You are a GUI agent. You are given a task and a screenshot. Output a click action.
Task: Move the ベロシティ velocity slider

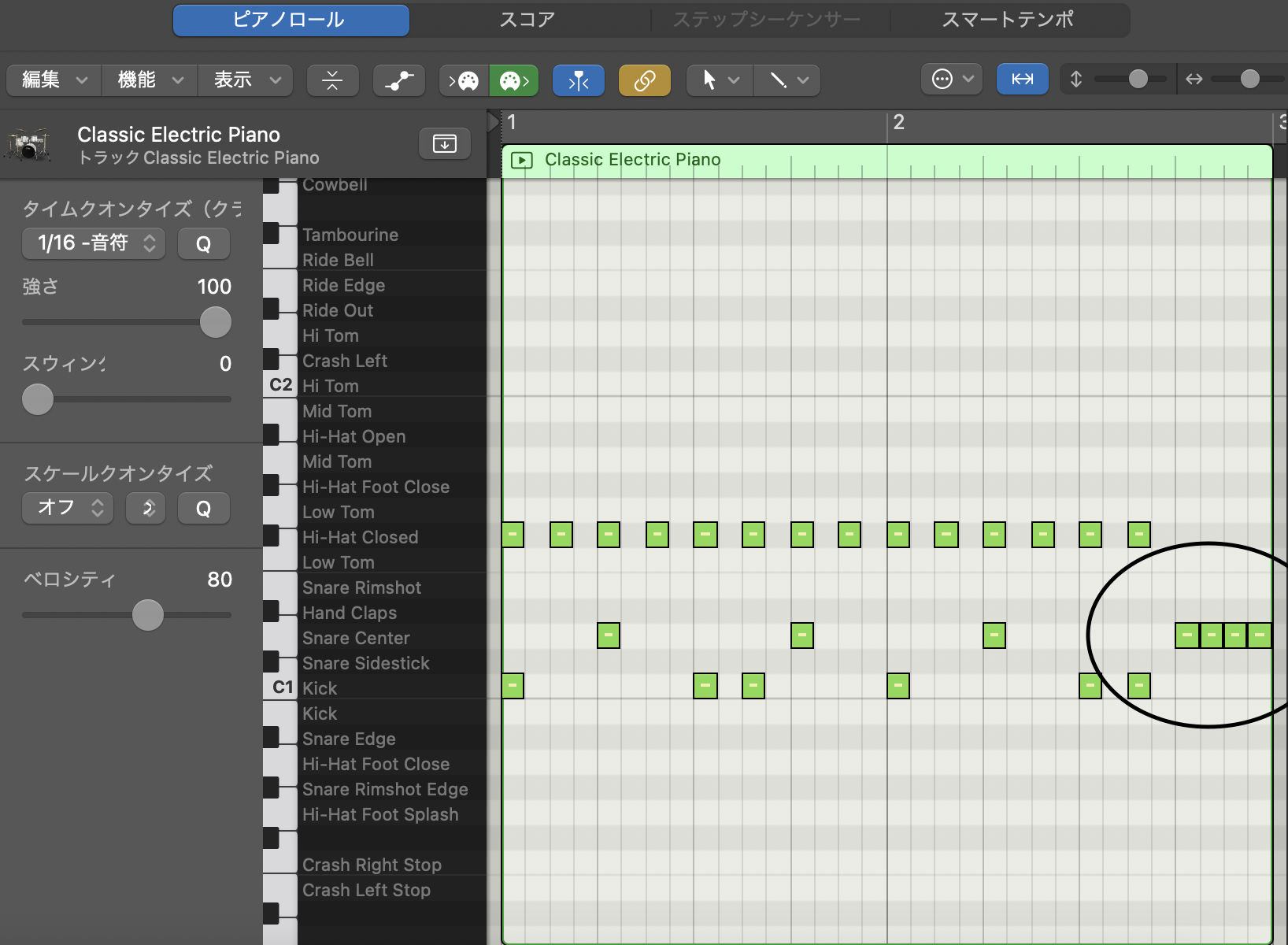pos(148,615)
